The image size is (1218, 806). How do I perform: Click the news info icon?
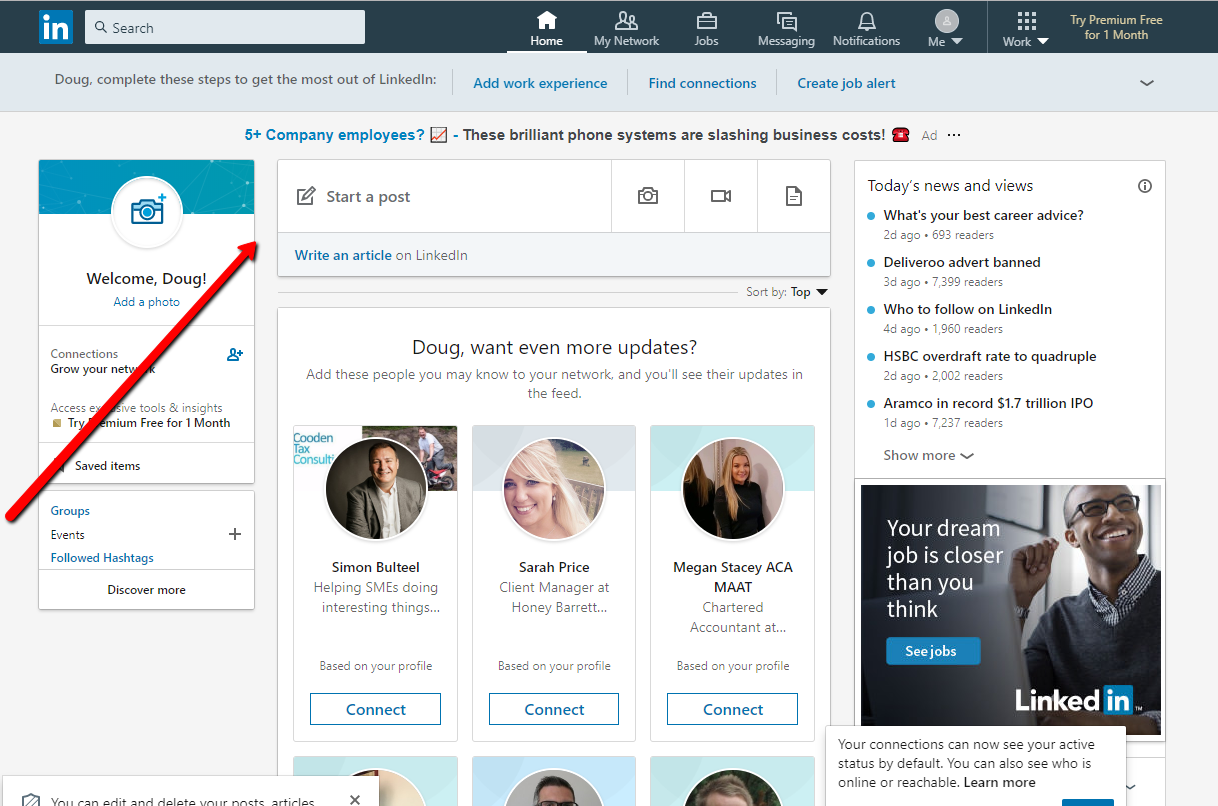point(1145,186)
